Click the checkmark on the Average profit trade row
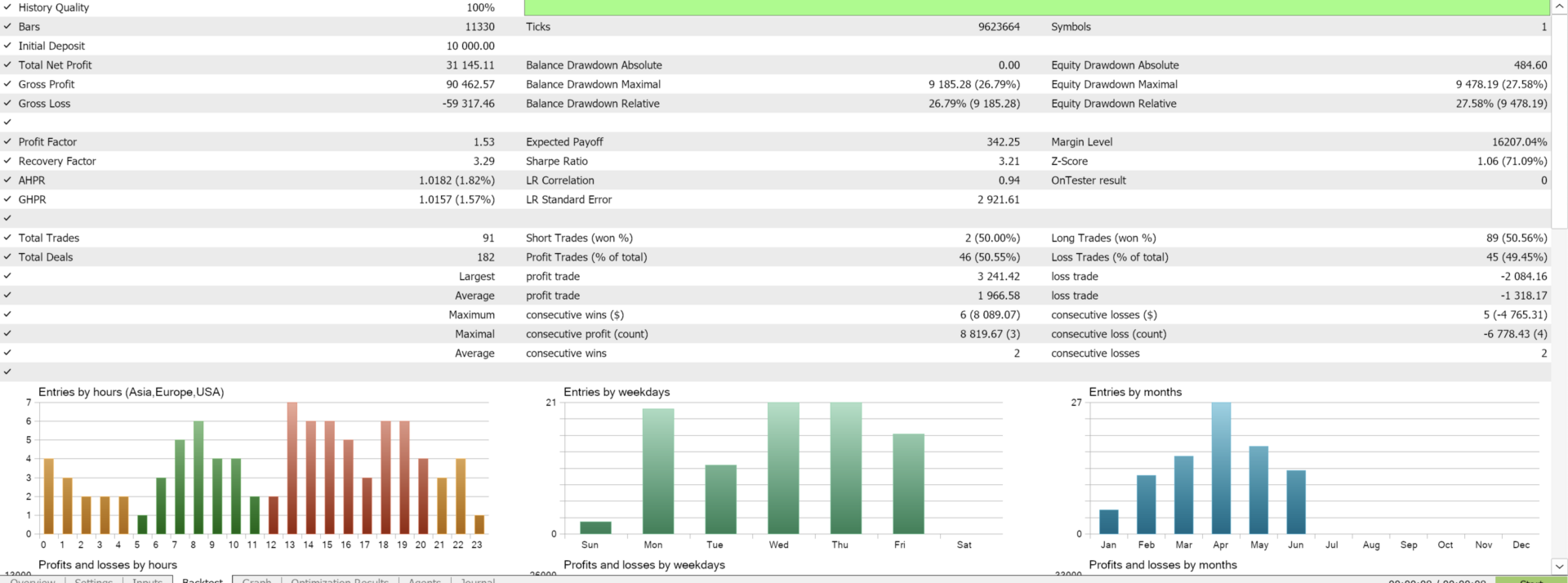Image resolution: width=1568 pixels, height=583 pixels. coord(7,295)
